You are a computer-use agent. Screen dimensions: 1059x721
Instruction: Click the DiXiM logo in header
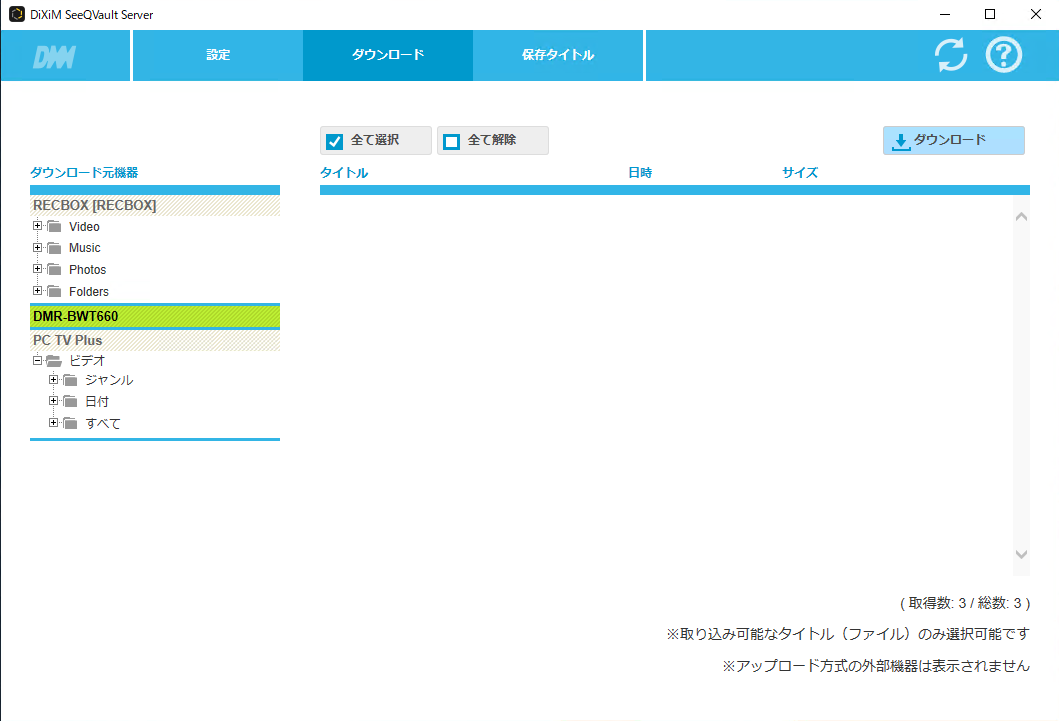coord(54,56)
